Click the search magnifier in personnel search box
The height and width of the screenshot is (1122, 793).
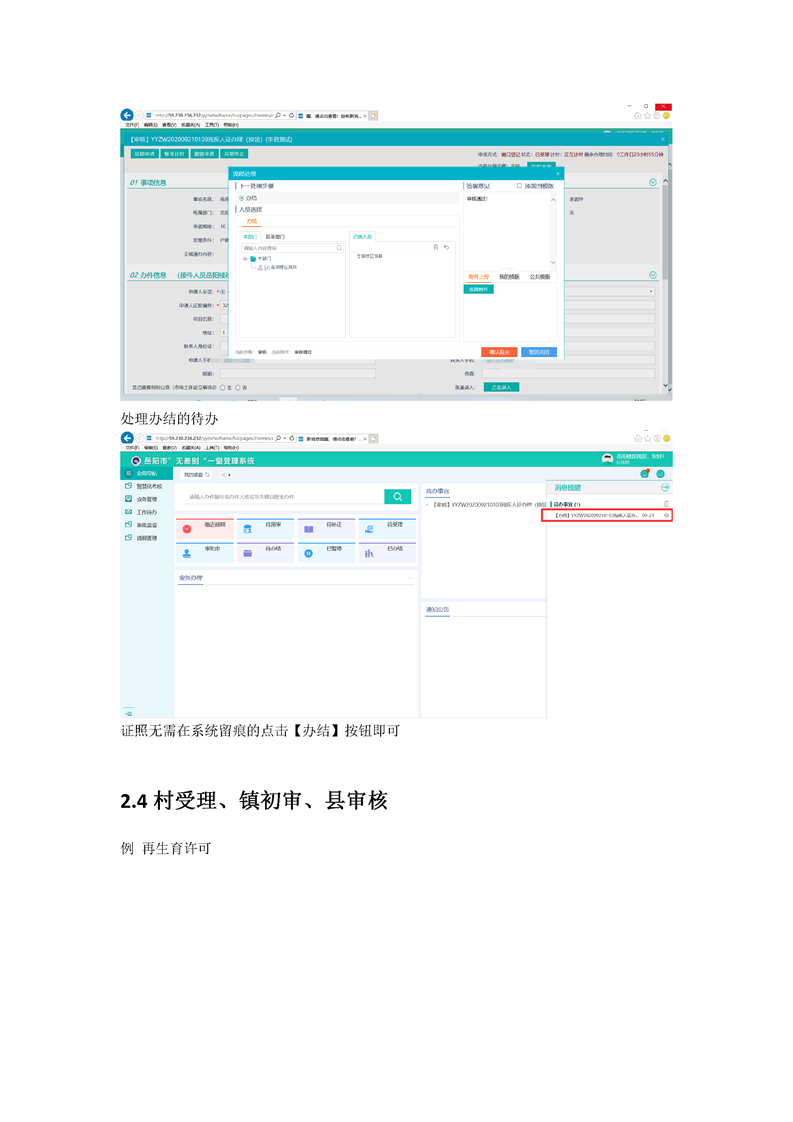pos(339,248)
